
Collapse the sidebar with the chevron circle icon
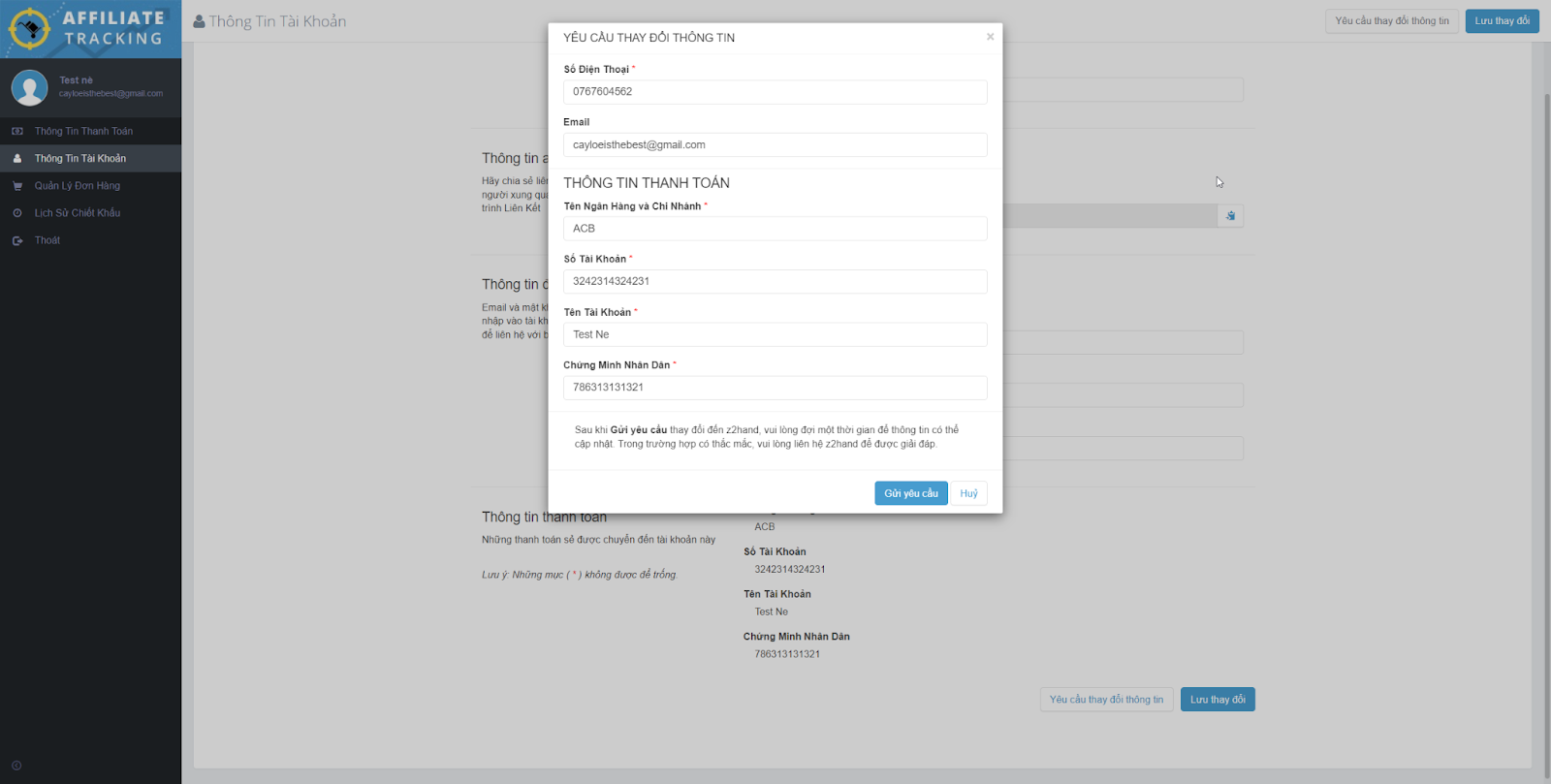(x=16, y=766)
